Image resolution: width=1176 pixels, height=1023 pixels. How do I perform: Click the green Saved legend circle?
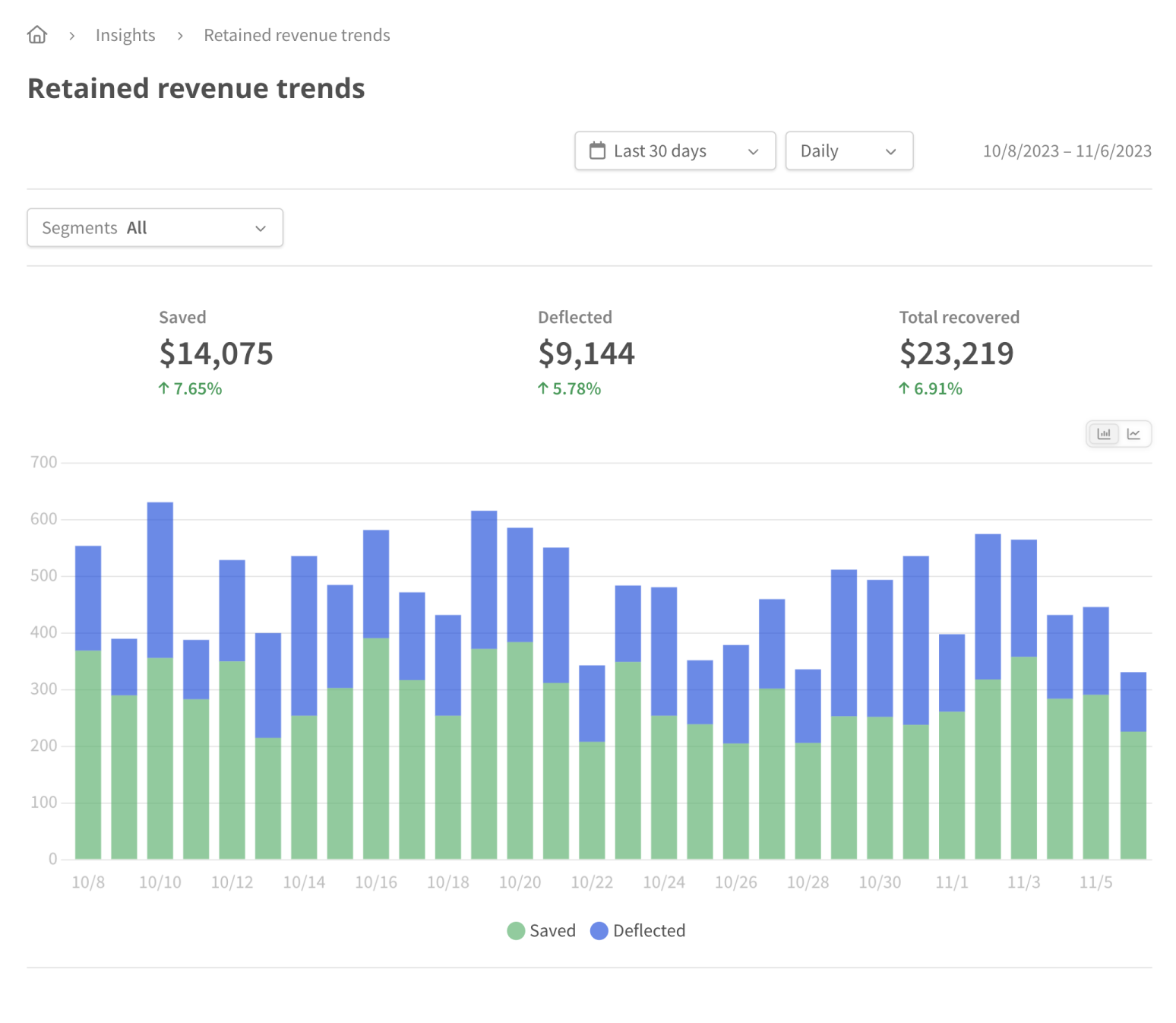tap(515, 930)
